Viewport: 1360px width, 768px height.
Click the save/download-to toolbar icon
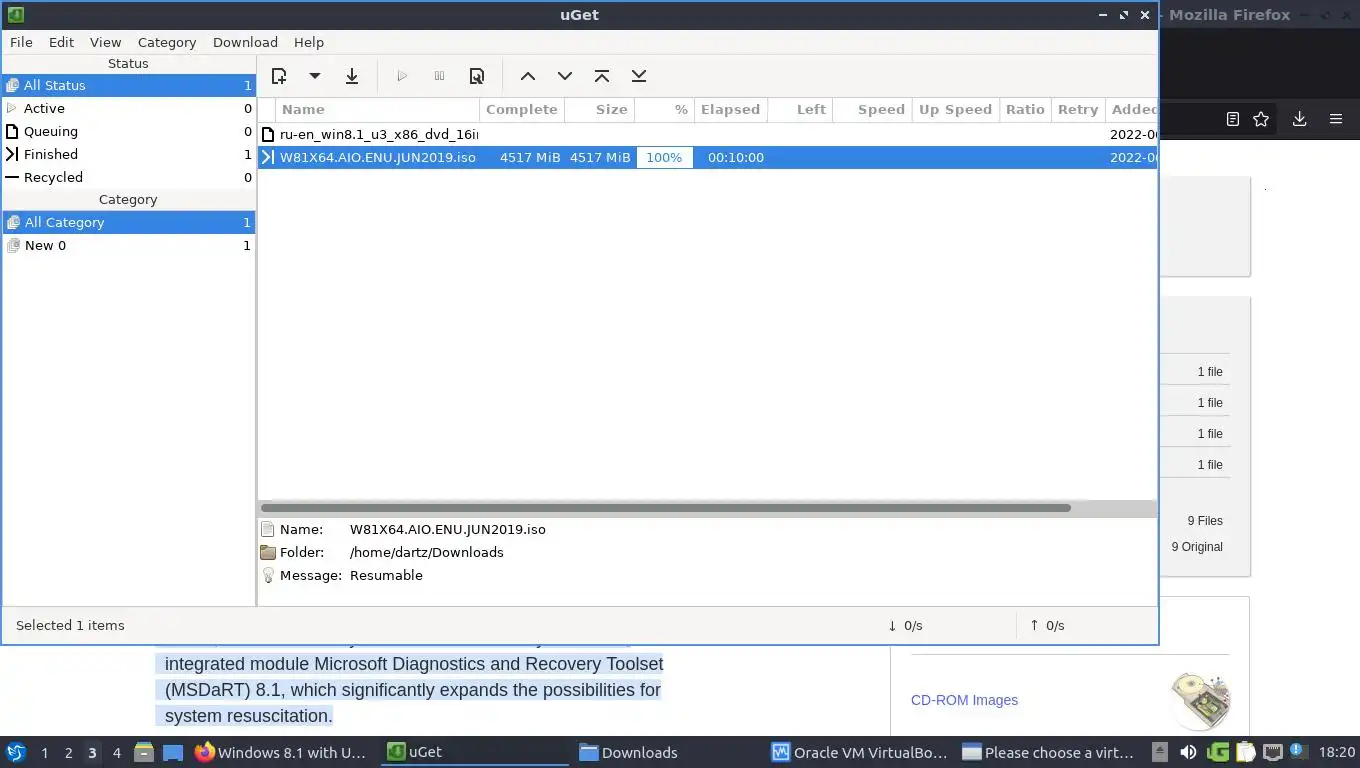(x=352, y=76)
